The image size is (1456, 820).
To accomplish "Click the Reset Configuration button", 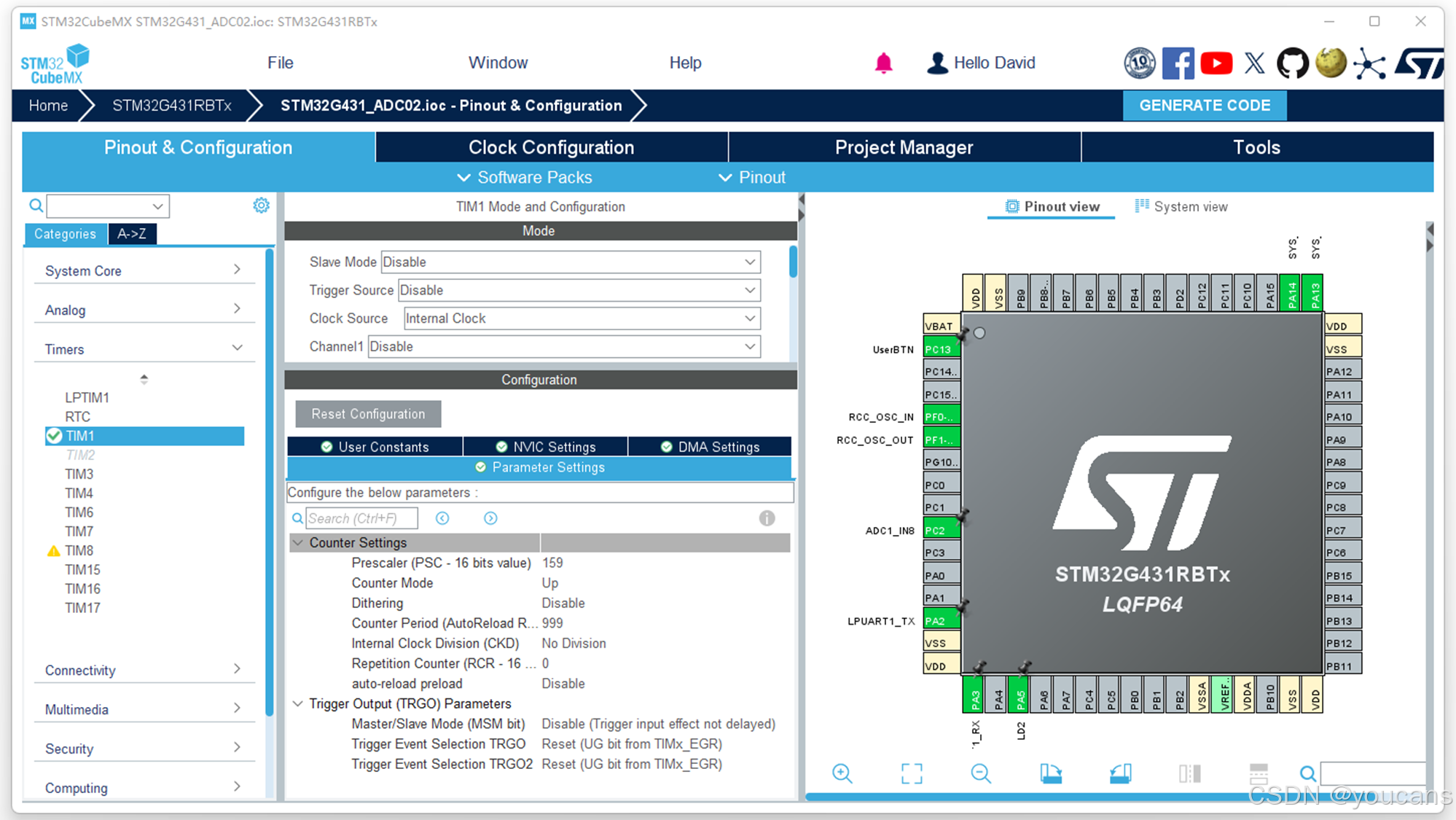I will [x=368, y=414].
